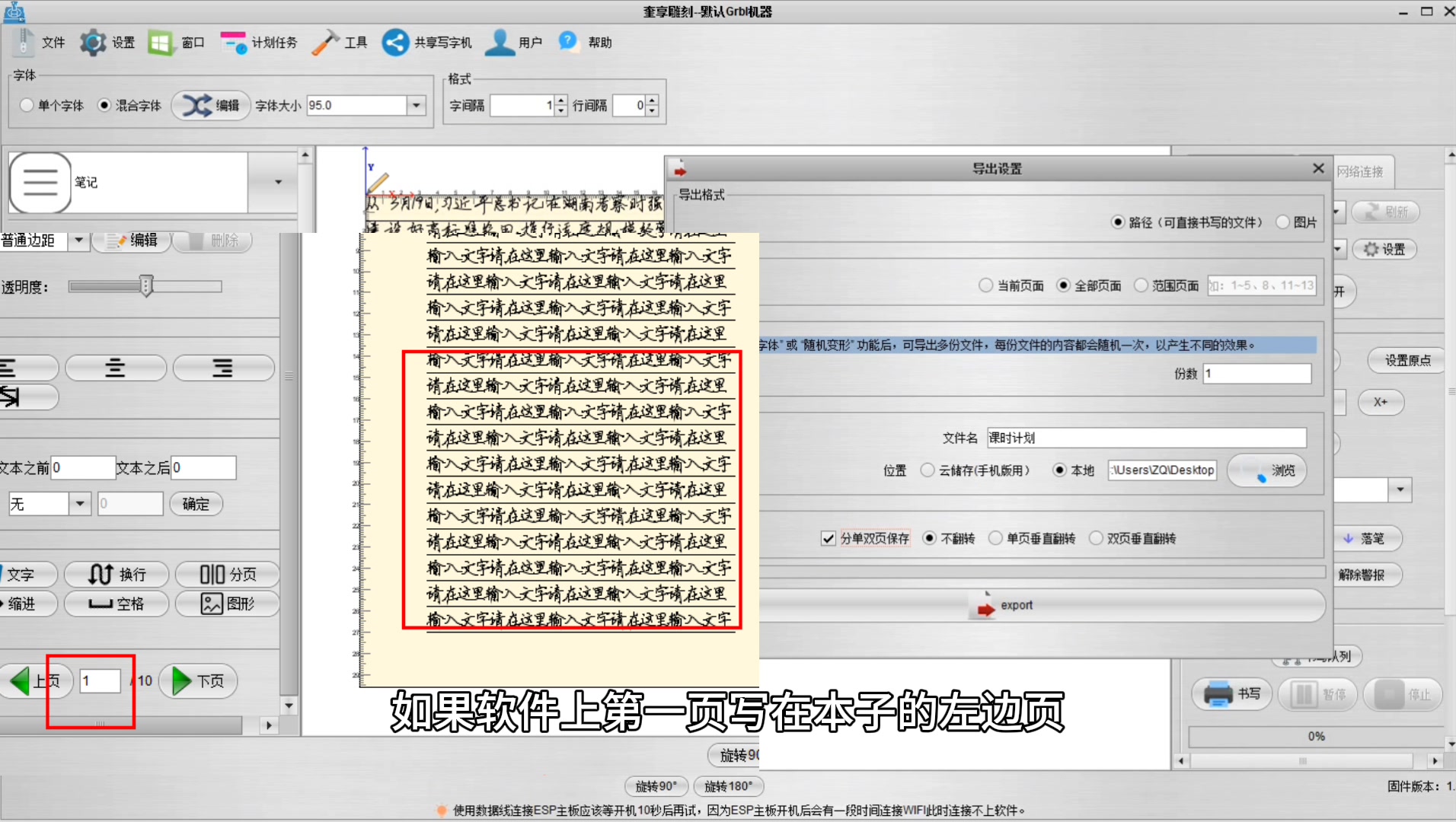Click the 旋转90° button

pos(656,786)
